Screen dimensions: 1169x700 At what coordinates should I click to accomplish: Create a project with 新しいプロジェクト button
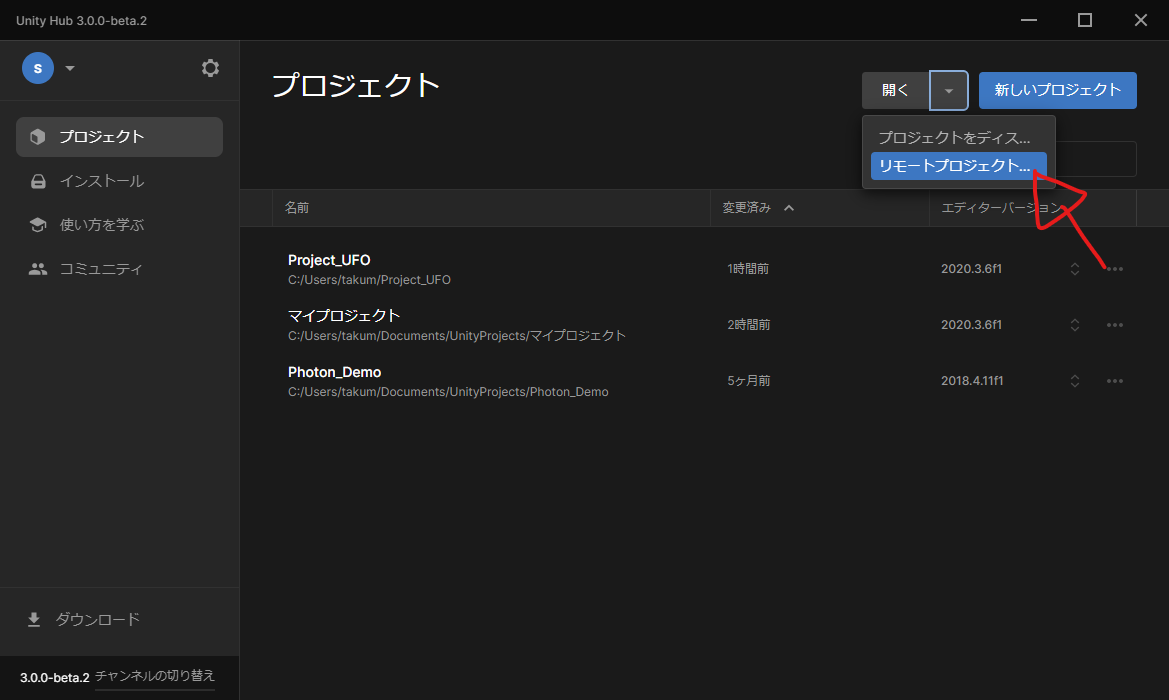point(1057,90)
